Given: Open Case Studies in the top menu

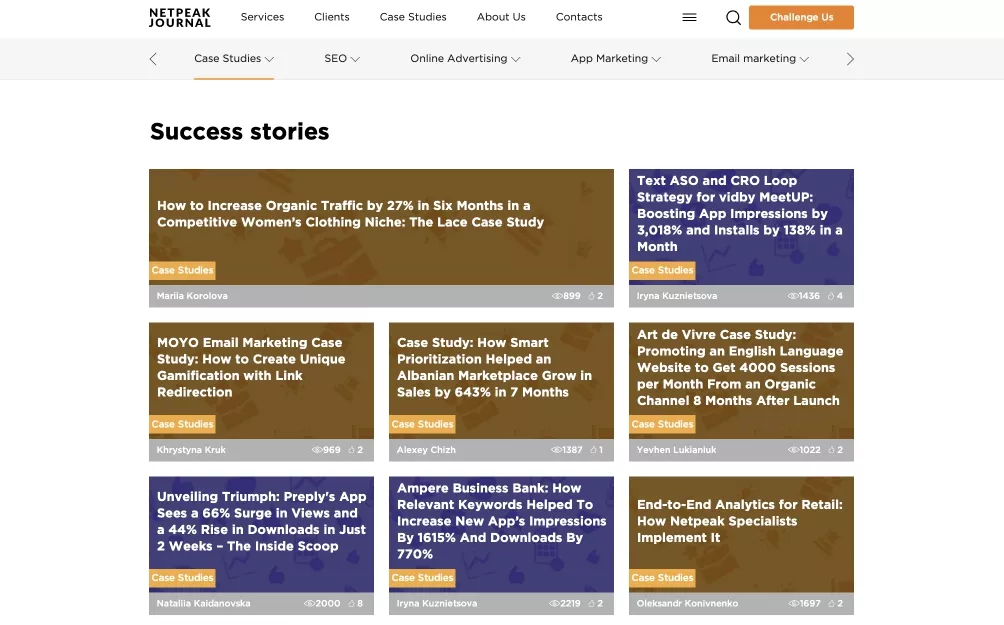Looking at the screenshot, I should [x=413, y=17].
